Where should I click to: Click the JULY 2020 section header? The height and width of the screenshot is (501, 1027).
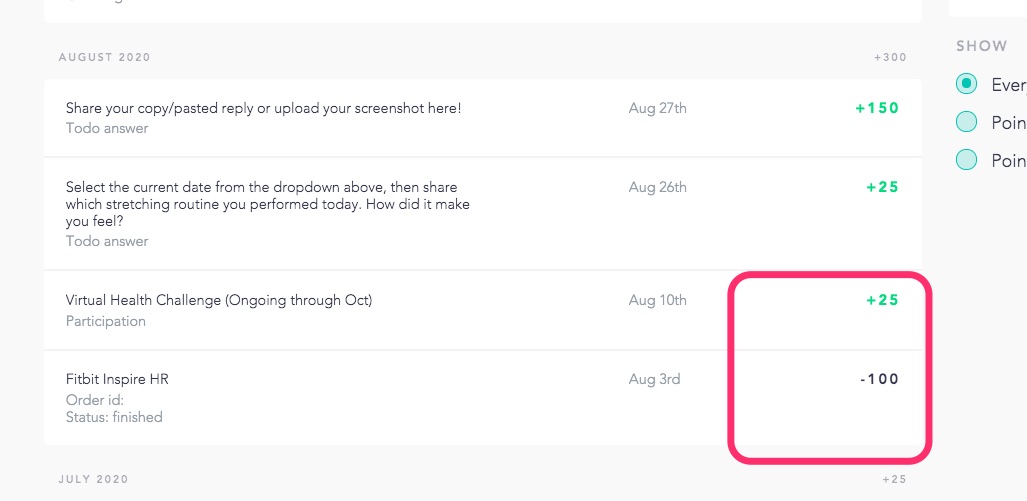[94, 479]
